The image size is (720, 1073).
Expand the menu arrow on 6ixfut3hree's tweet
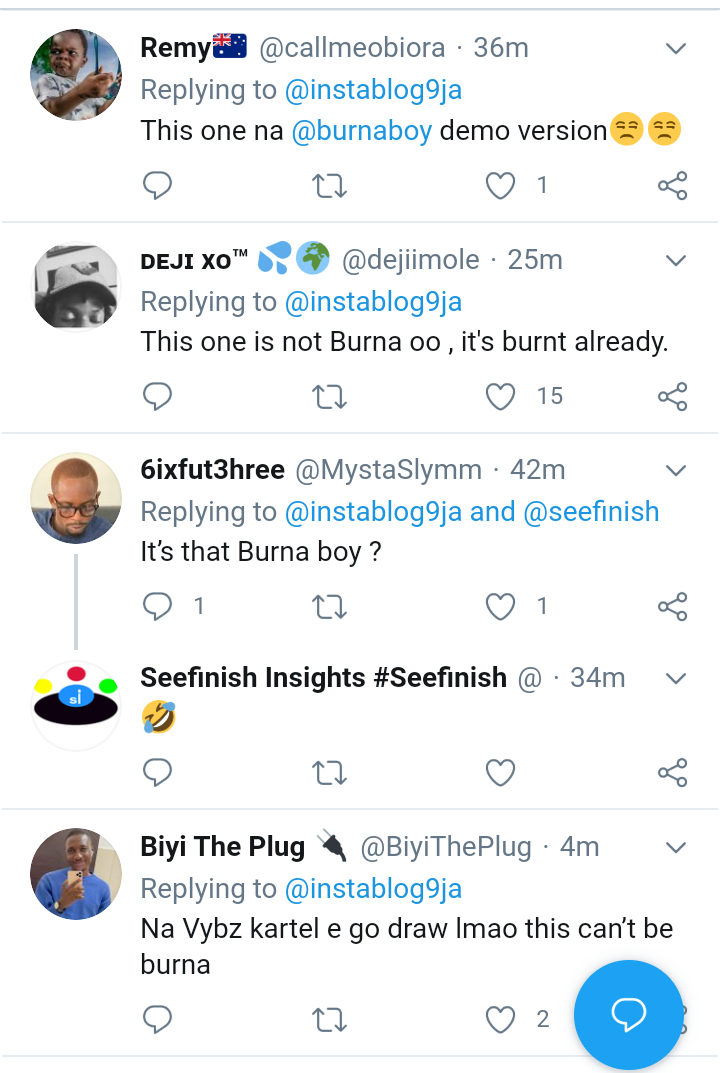coord(676,470)
